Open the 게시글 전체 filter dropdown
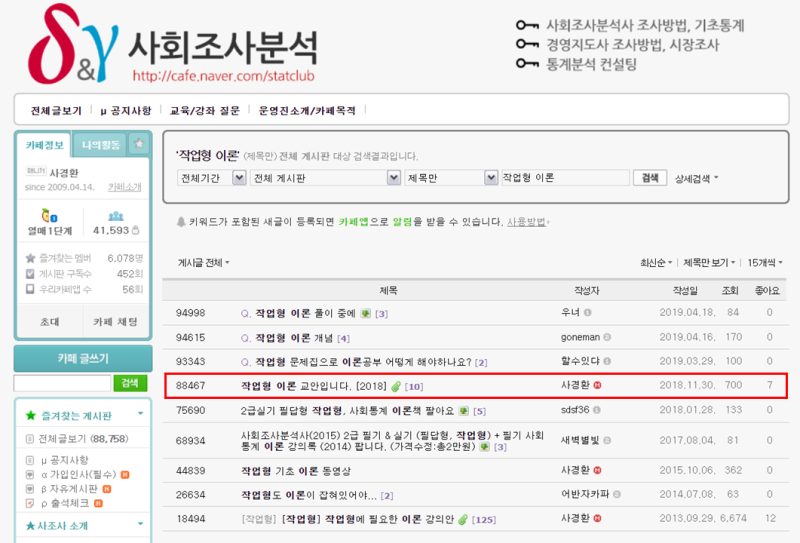The width and height of the screenshot is (800, 543). [x=203, y=263]
